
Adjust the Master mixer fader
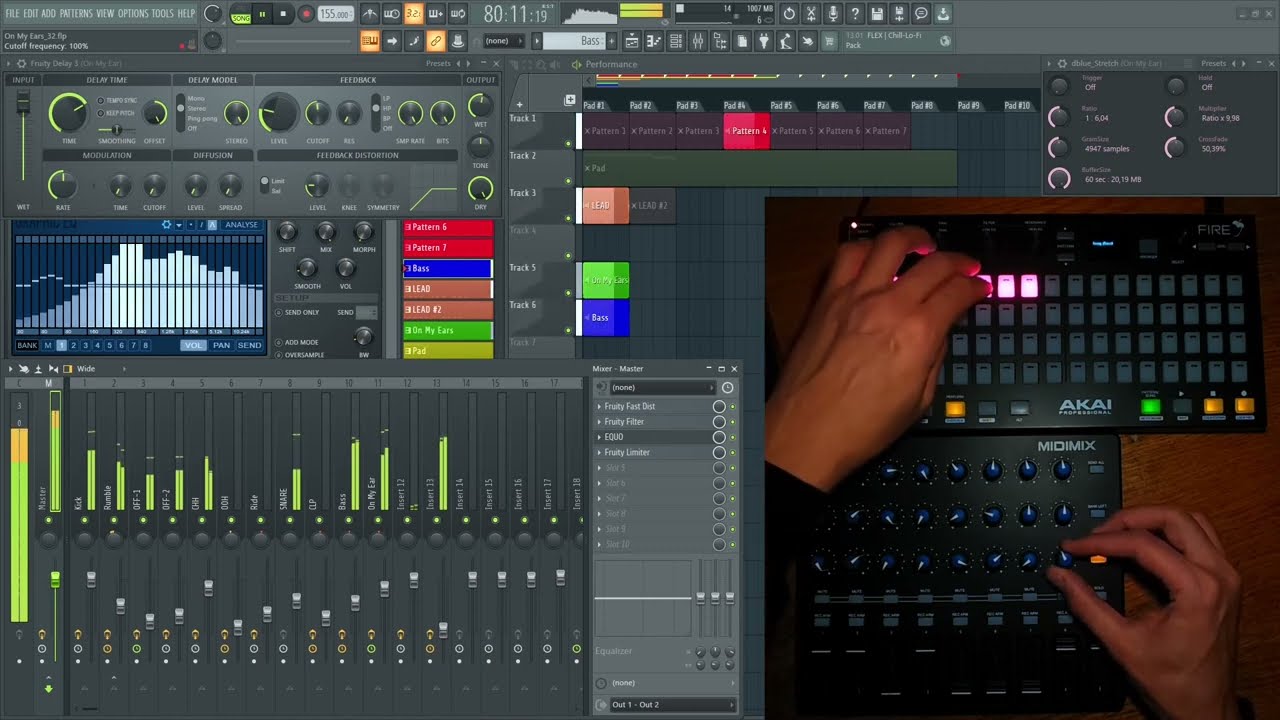point(55,580)
